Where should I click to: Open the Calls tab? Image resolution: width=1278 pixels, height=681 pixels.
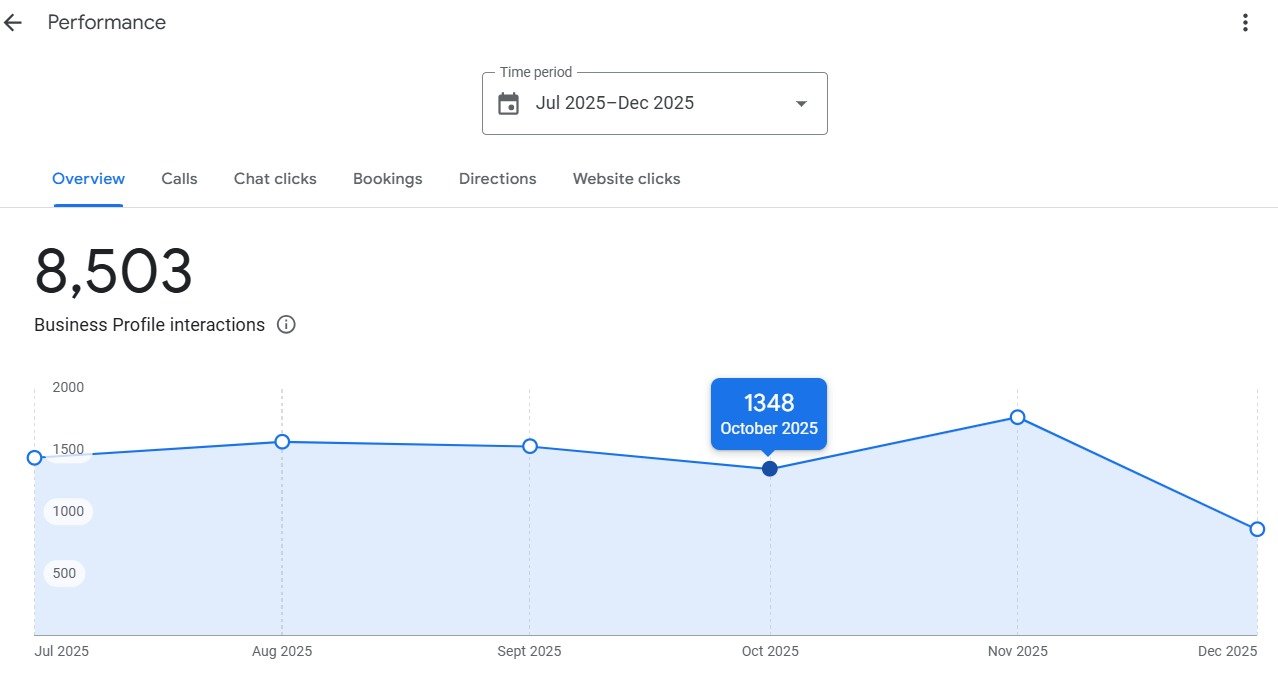pyautogui.click(x=179, y=179)
